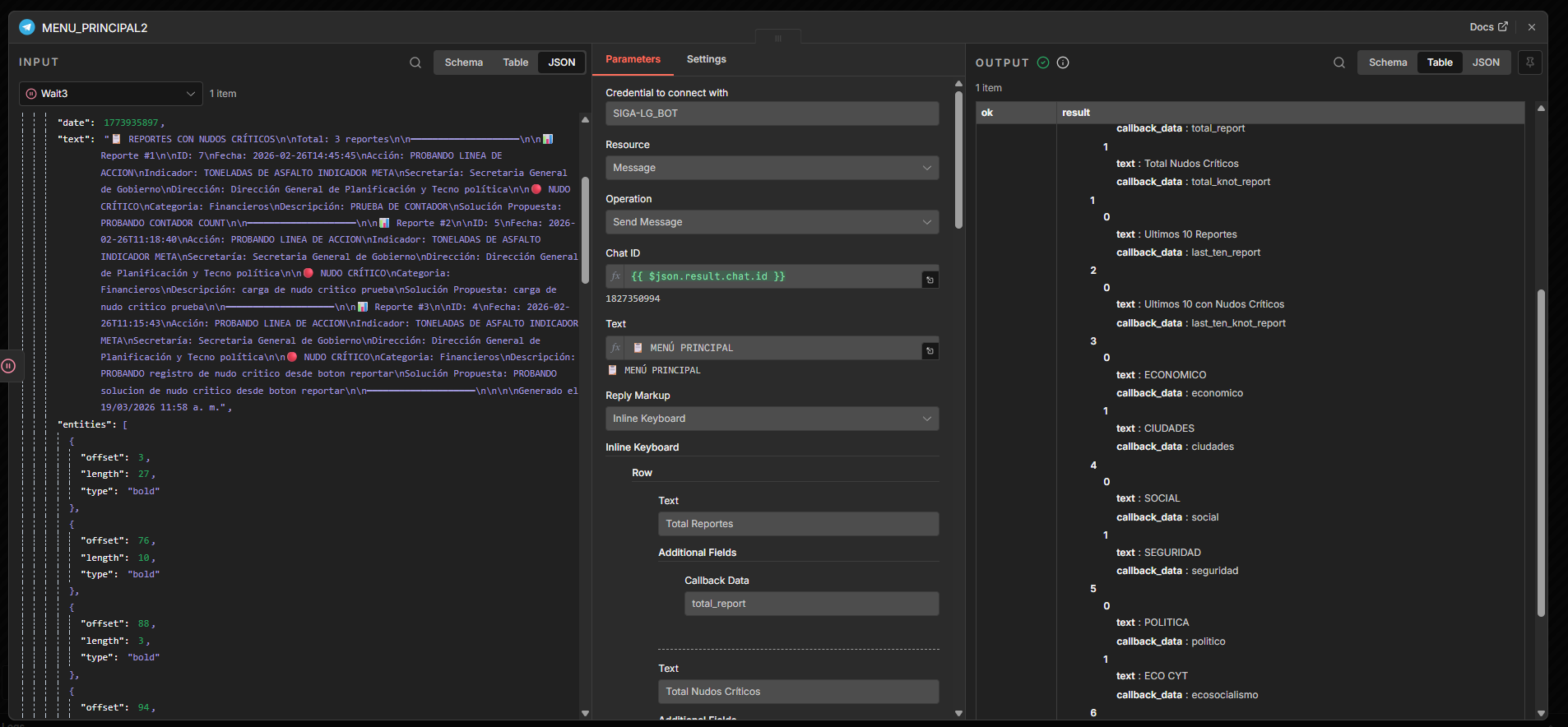Screen dimensions: 1568x727
Task: Search the input data with magnifier icon
Action: pos(415,63)
